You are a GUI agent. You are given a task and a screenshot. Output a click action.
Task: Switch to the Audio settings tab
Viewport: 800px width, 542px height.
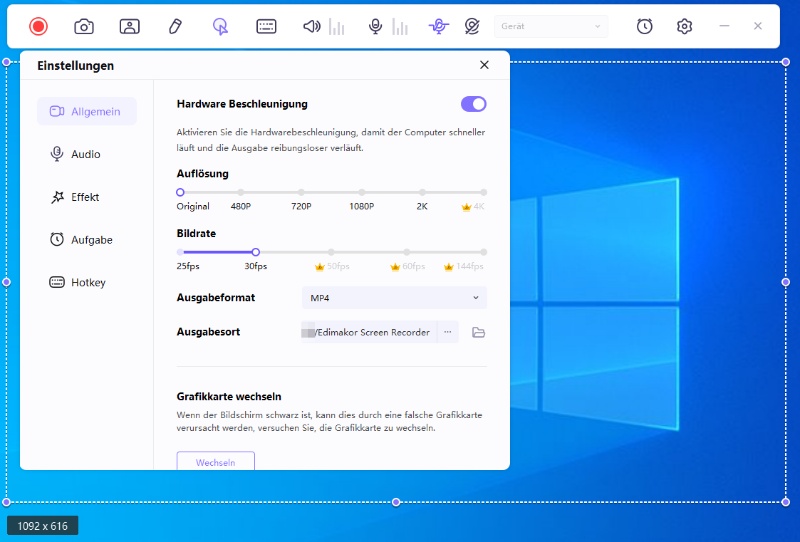click(x=86, y=154)
